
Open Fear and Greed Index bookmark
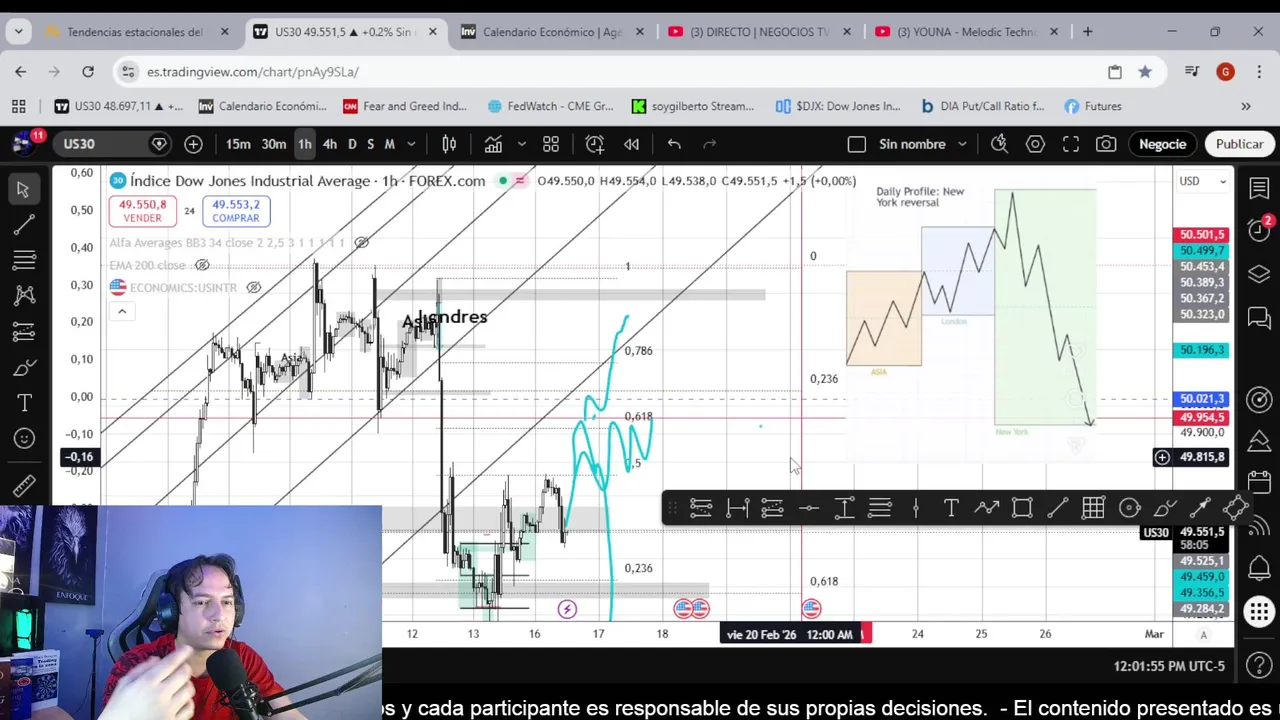tap(405, 106)
